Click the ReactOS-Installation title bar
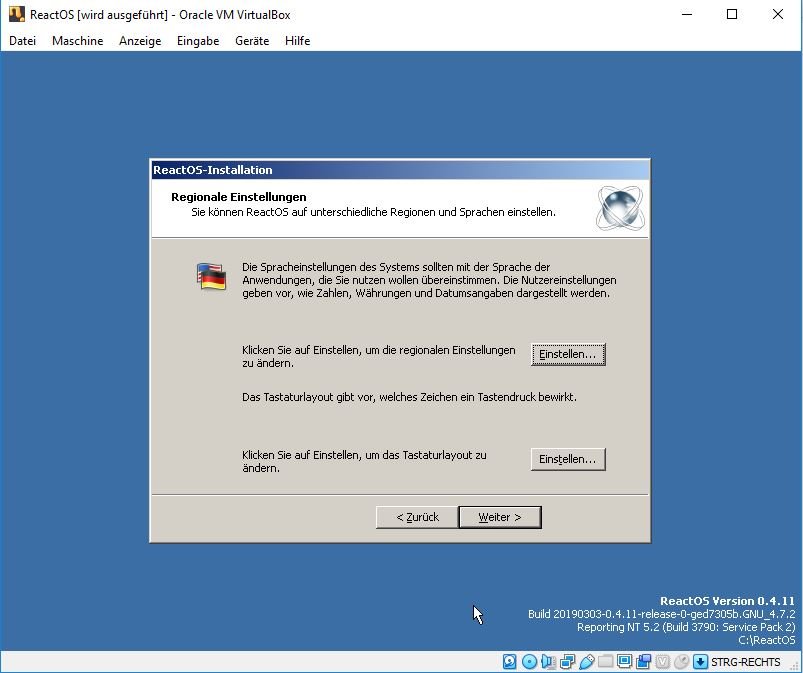The image size is (803, 673). 400,170
